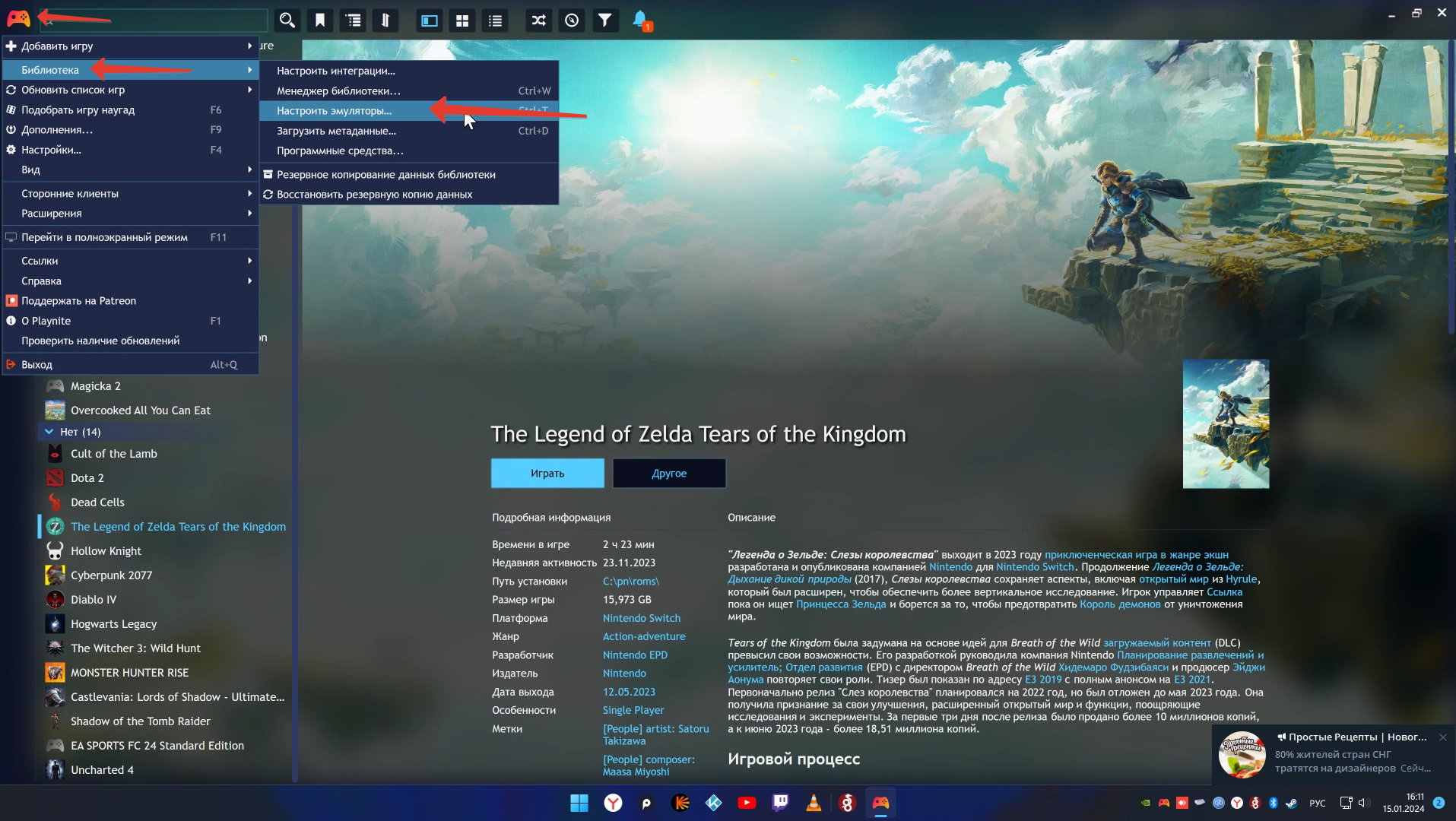1456x821 pixels.
Task: Expand 'Вид' submenu
Action: pyautogui.click(x=131, y=170)
